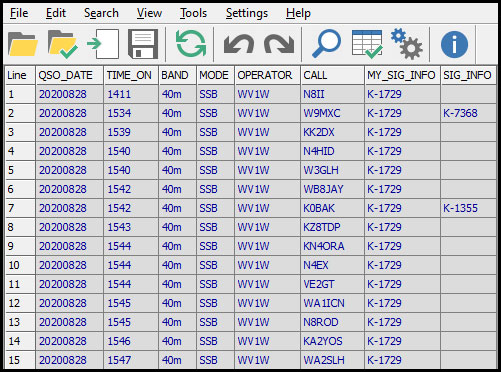Click MY_SIG_INFO K-1729 in W3GLH row

[x=403, y=170]
